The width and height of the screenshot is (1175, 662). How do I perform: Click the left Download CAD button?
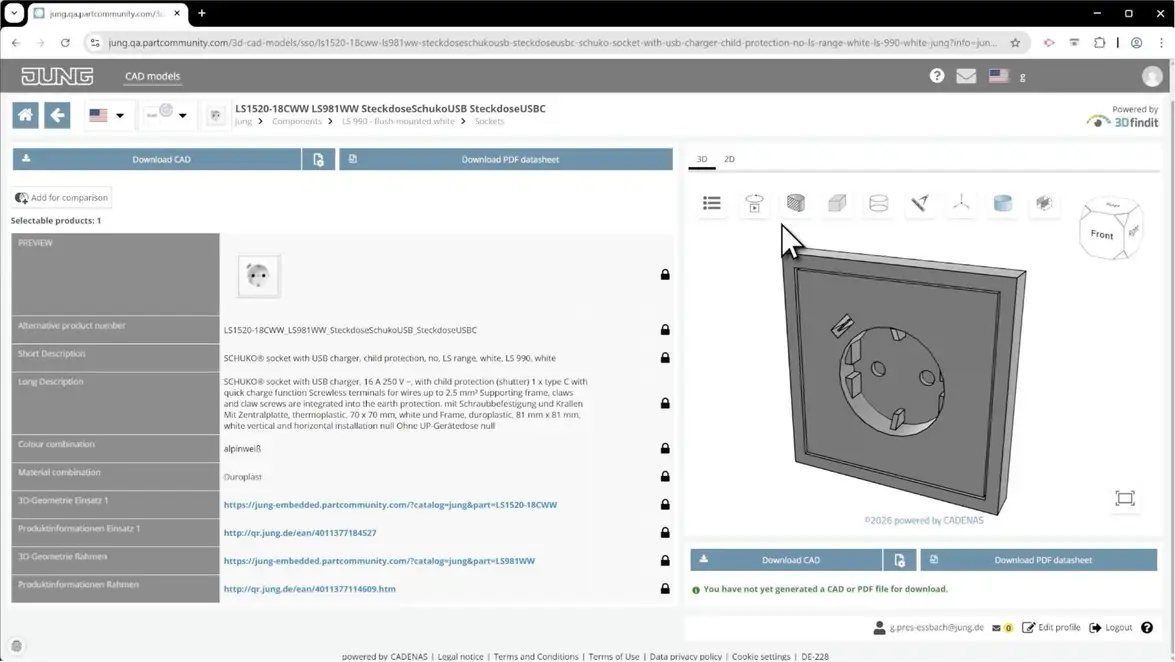coord(157,159)
